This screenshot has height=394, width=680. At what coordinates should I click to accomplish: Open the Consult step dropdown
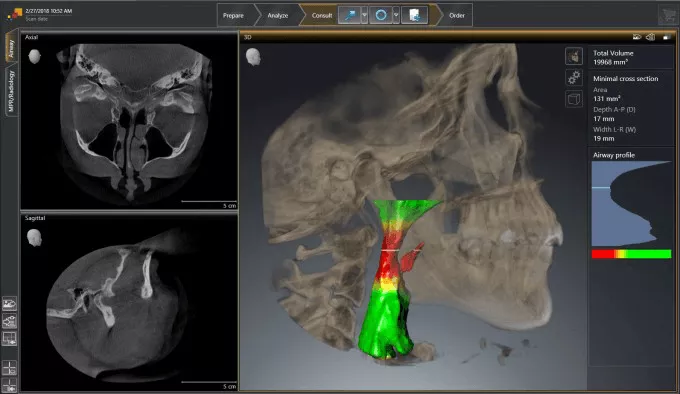coord(322,15)
